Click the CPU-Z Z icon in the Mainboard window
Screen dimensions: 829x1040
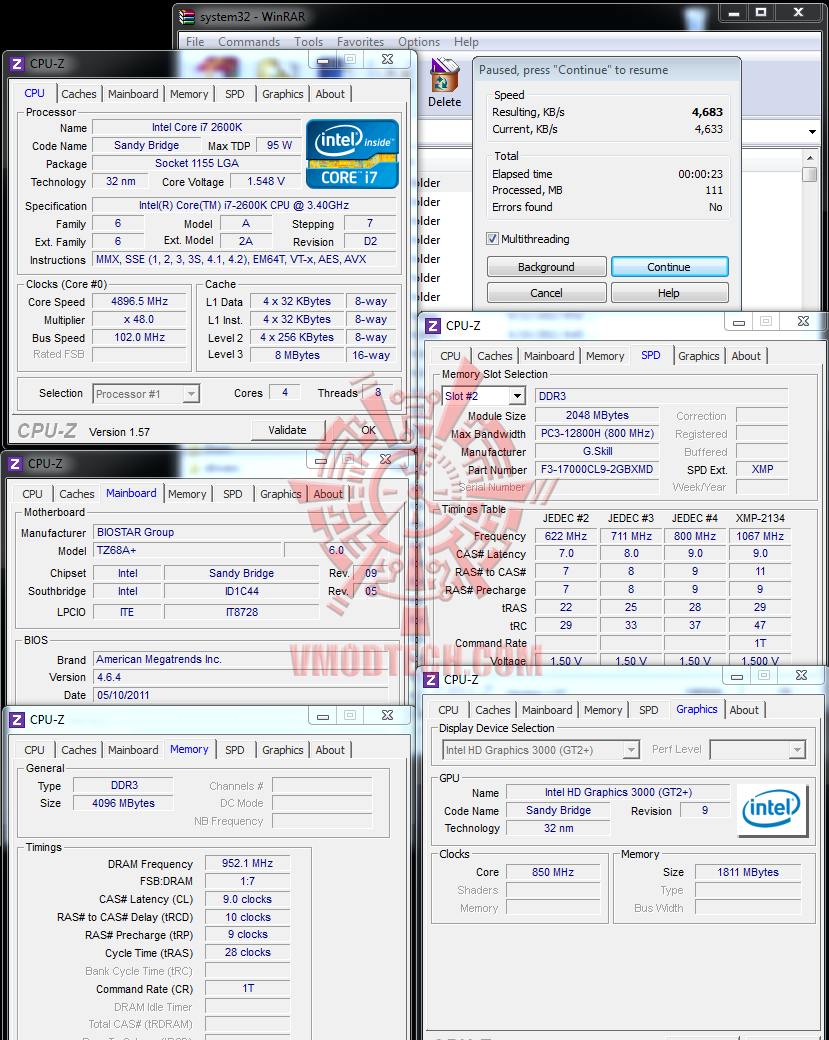pyautogui.click(x=15, y=464)
